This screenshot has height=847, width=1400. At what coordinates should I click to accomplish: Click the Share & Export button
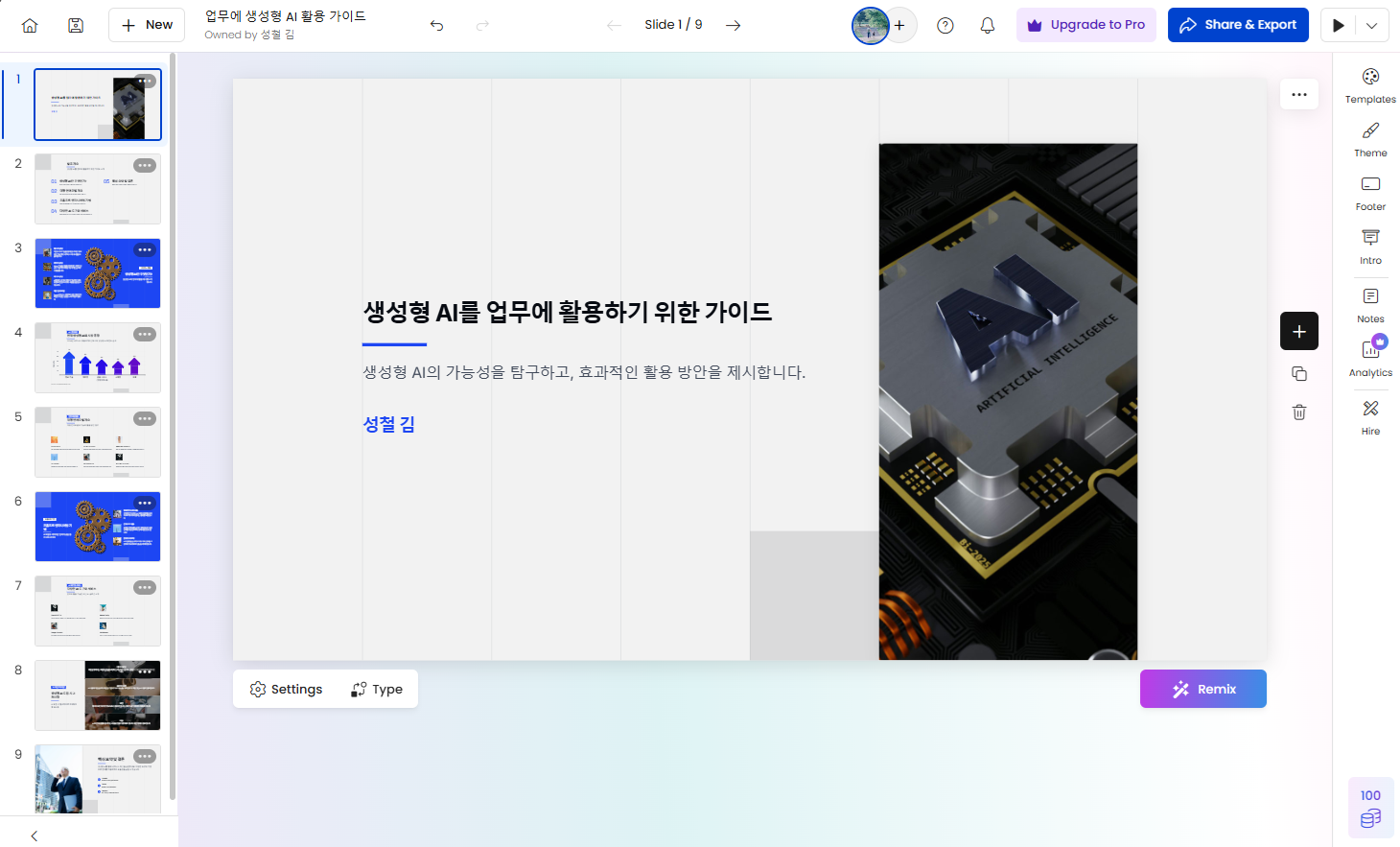[1237, 25]
